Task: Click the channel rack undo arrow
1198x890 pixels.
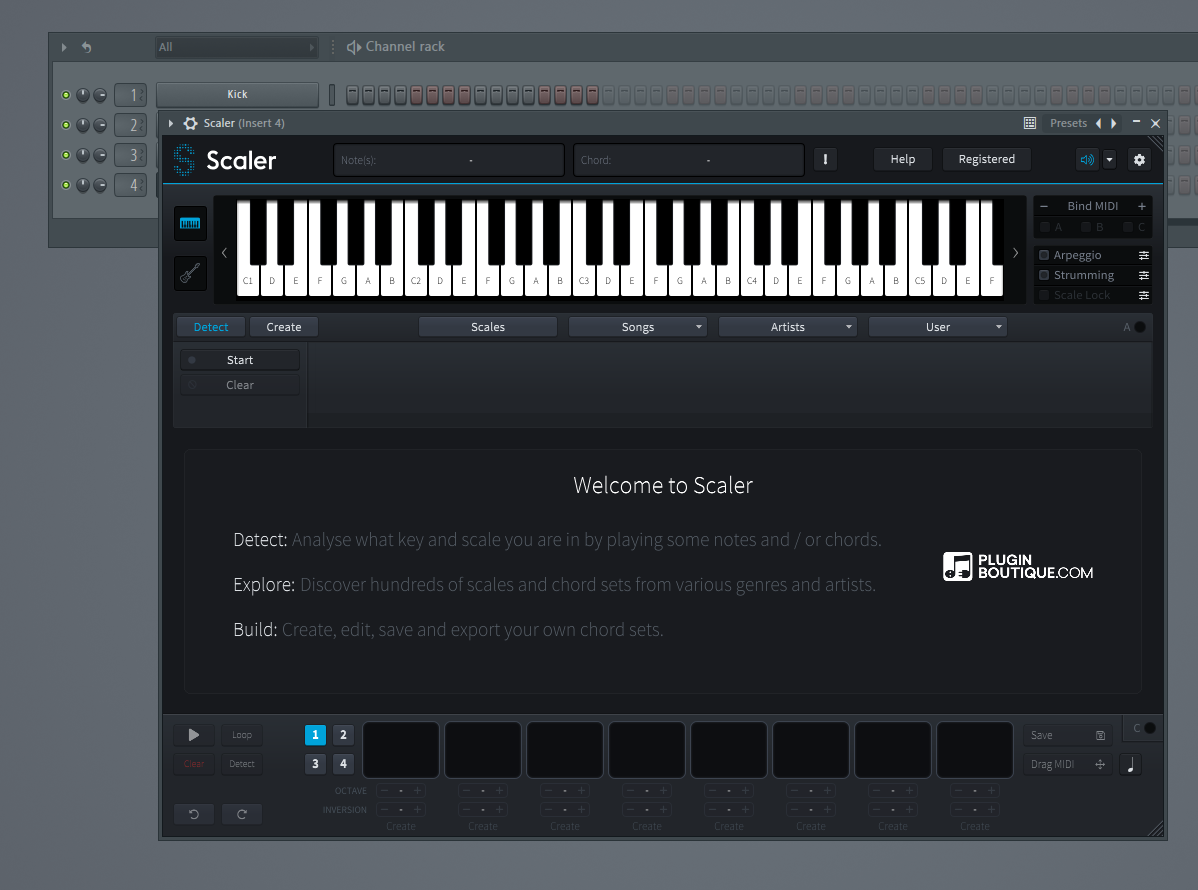Action: pyautogui.click(x=86, y=47)
